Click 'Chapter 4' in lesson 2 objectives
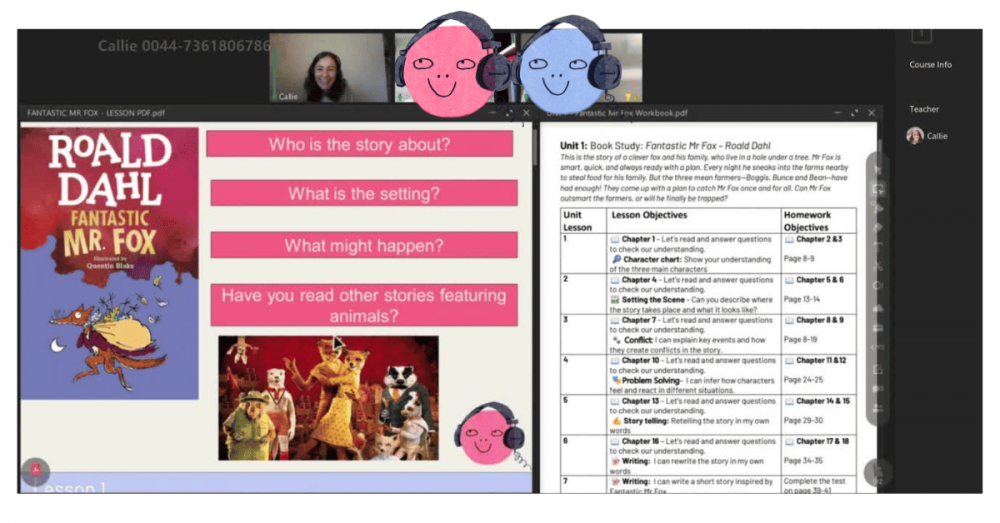Screen dimensions: 1000x523 point(639,280)
